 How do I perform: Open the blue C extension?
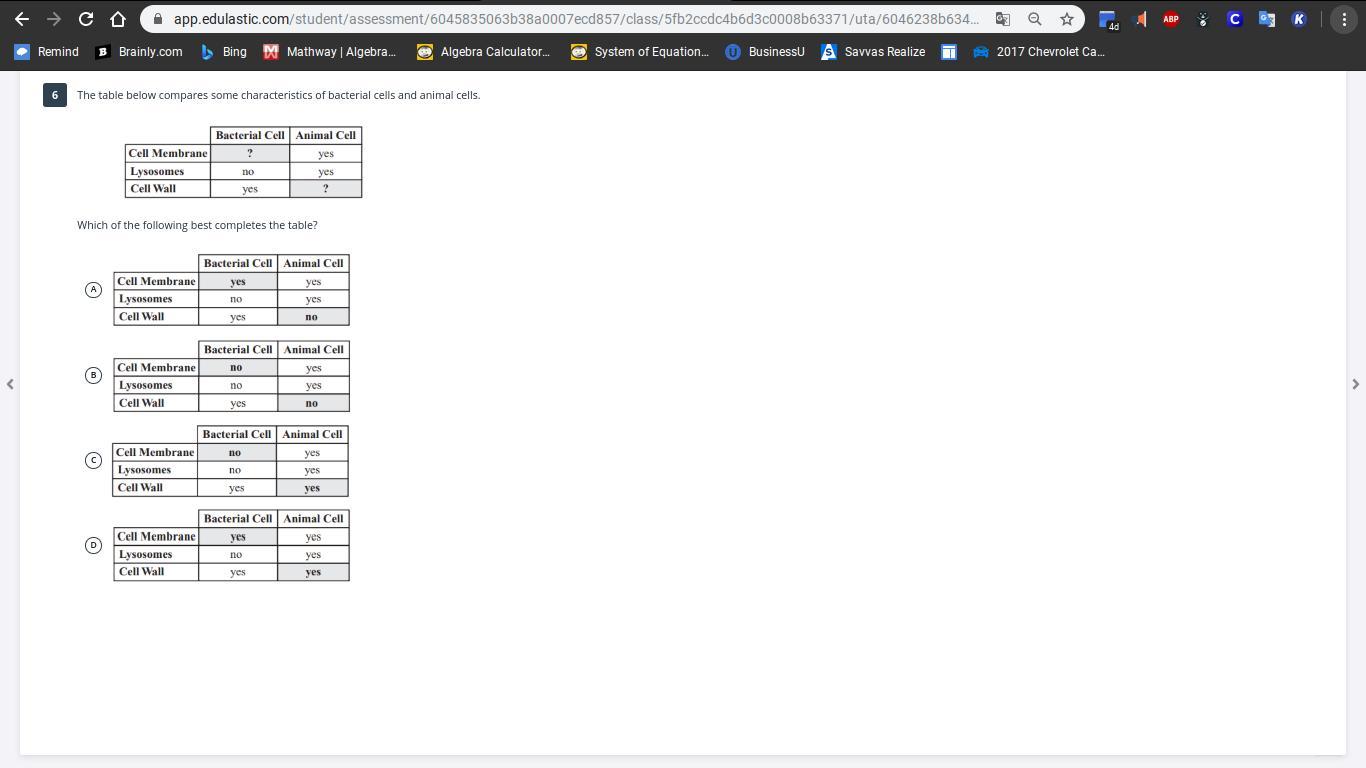[1235, 19]
